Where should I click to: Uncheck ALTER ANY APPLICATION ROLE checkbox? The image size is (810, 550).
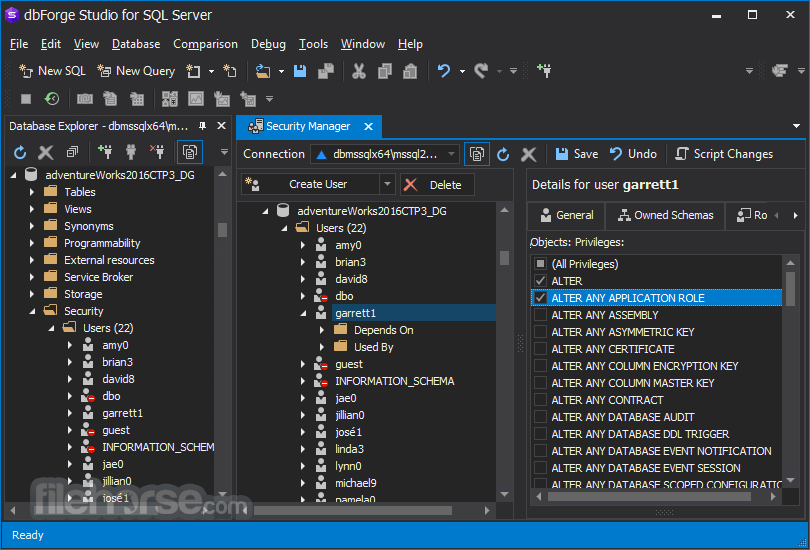point(540,298)
